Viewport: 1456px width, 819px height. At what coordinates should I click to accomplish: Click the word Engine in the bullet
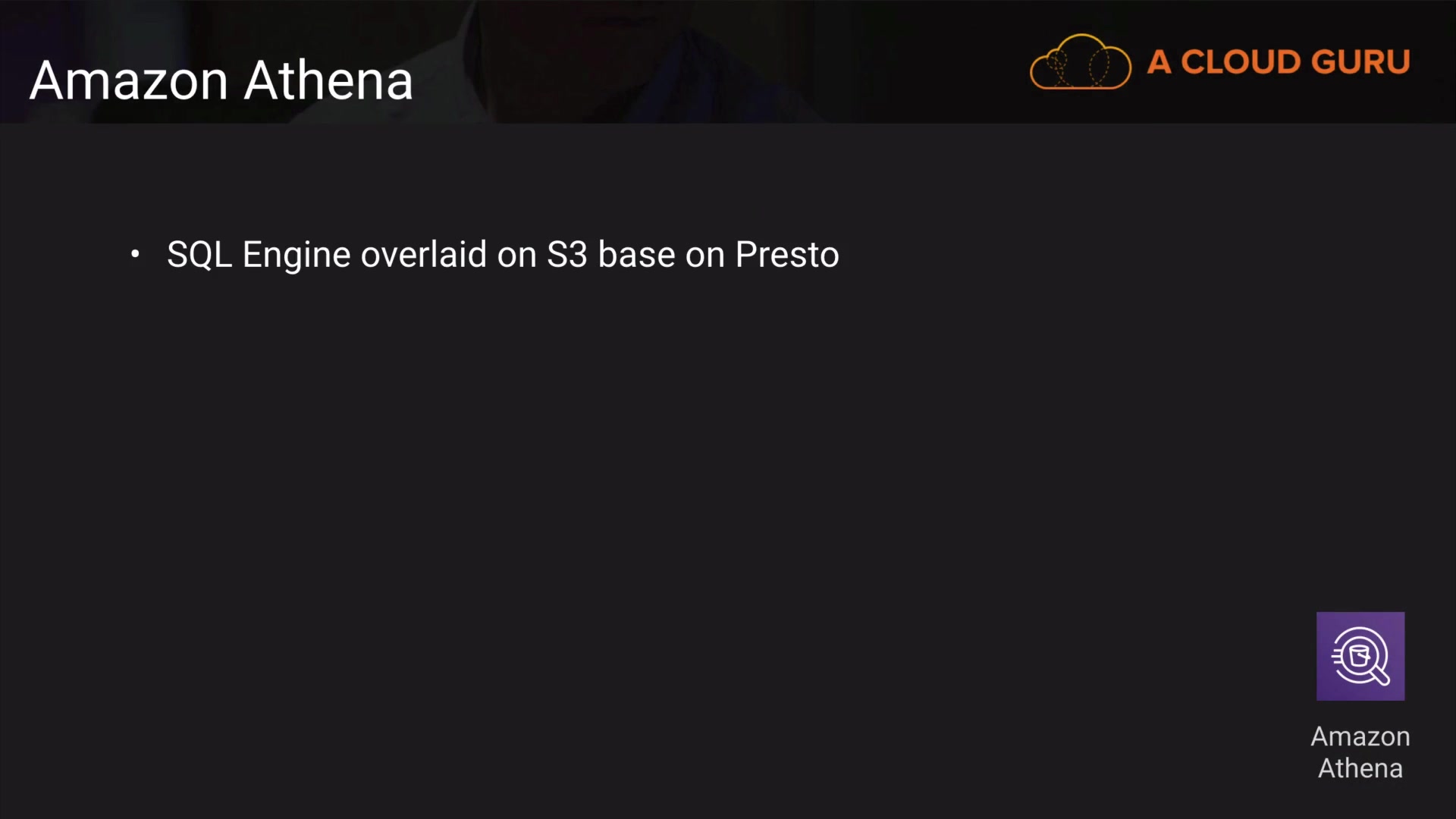(x=297, y=255)
